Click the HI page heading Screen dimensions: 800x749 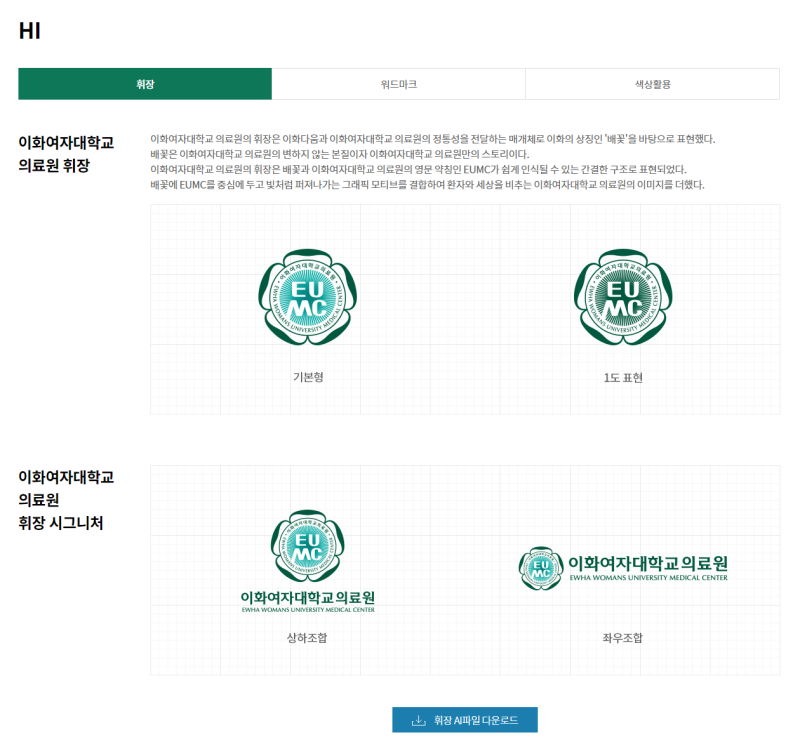point(29,31)
